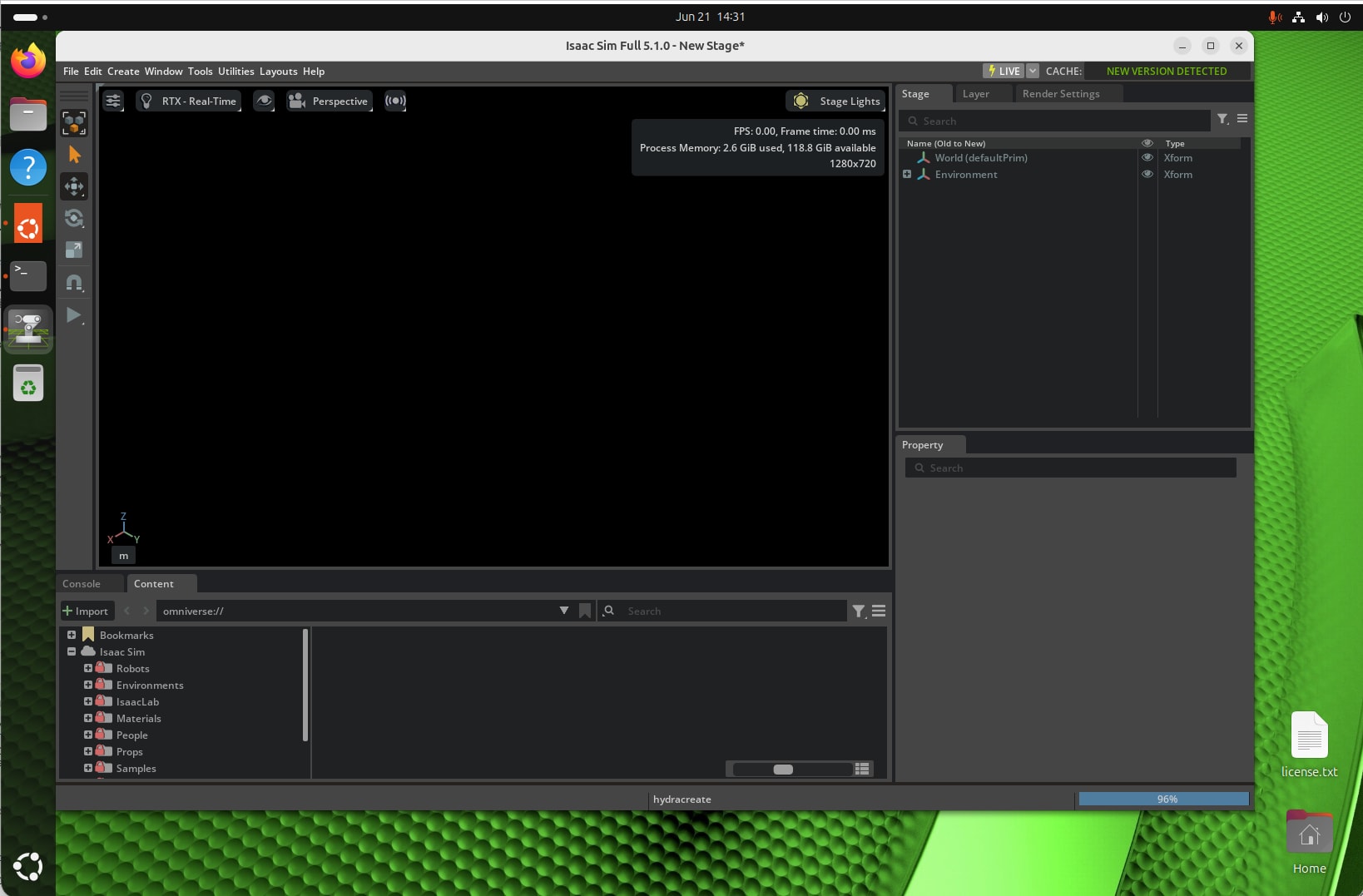
Task: Expand the Environments folder
Action: (x=88, y=685)
